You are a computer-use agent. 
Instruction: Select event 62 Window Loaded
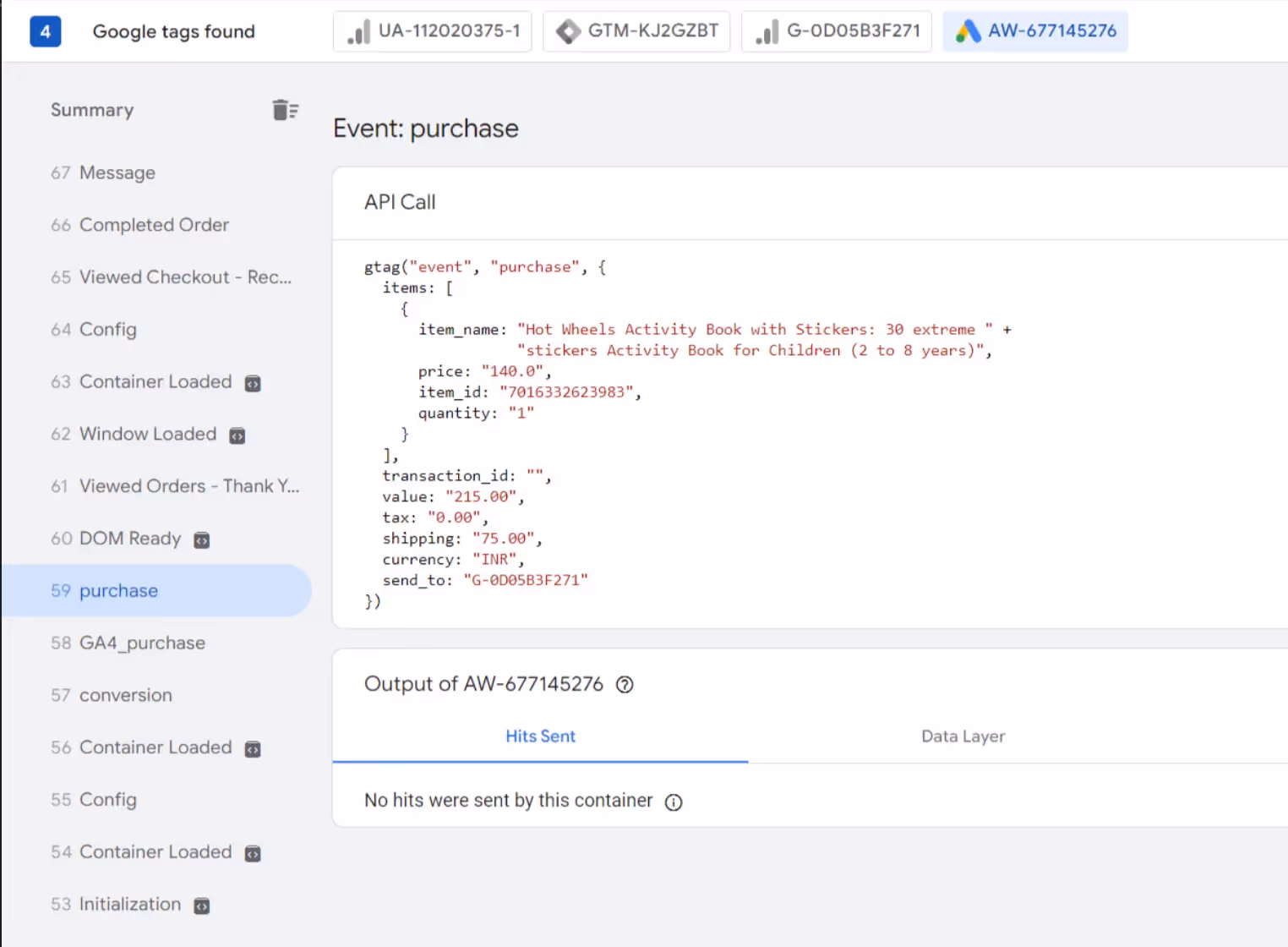point(156,434)
